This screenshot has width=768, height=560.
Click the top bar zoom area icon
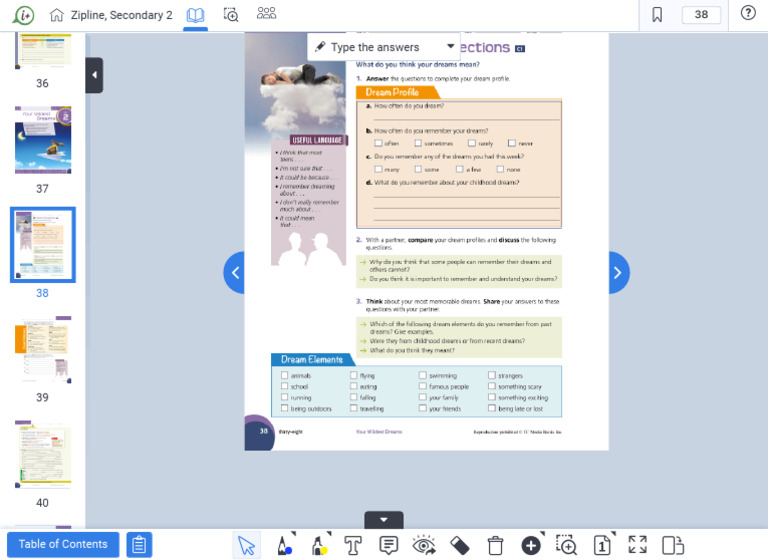coord(231,15)
